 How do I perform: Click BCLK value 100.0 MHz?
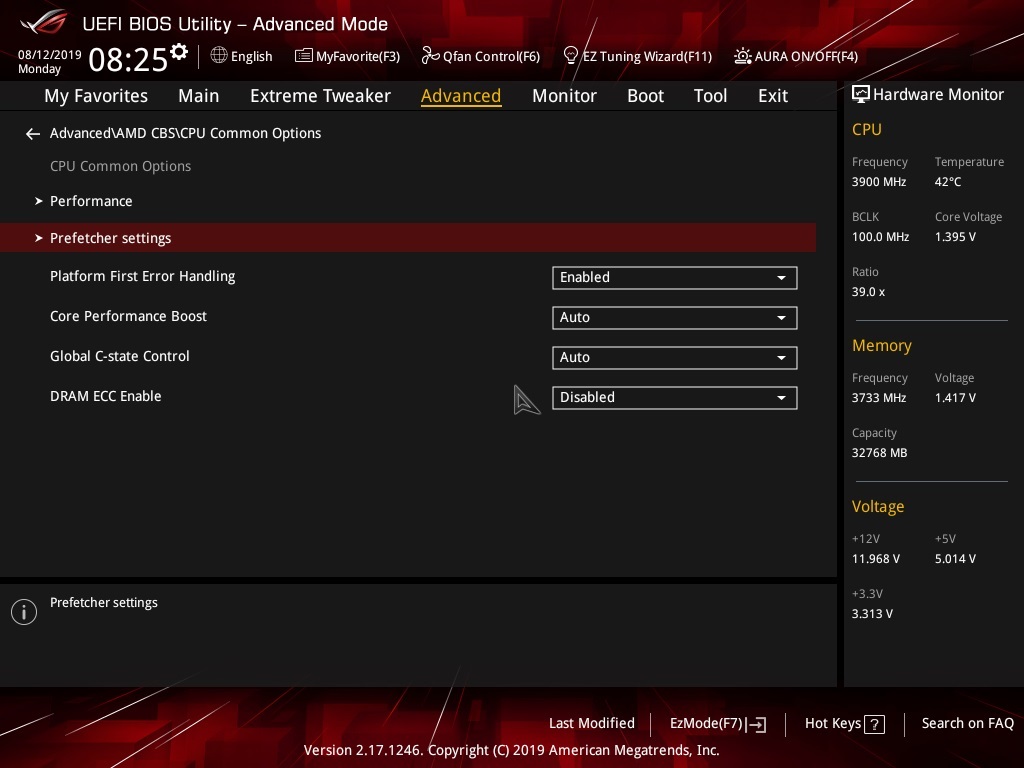coord(880,237)
